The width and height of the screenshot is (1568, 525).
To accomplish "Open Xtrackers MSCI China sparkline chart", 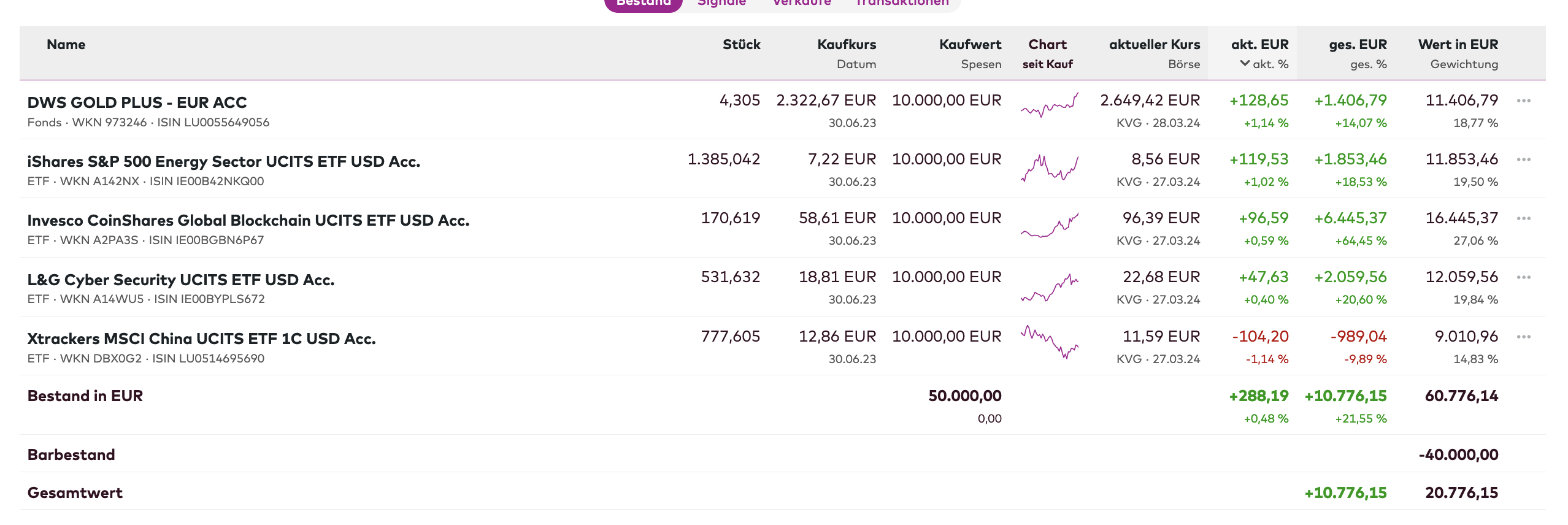I will [1049, 342].
